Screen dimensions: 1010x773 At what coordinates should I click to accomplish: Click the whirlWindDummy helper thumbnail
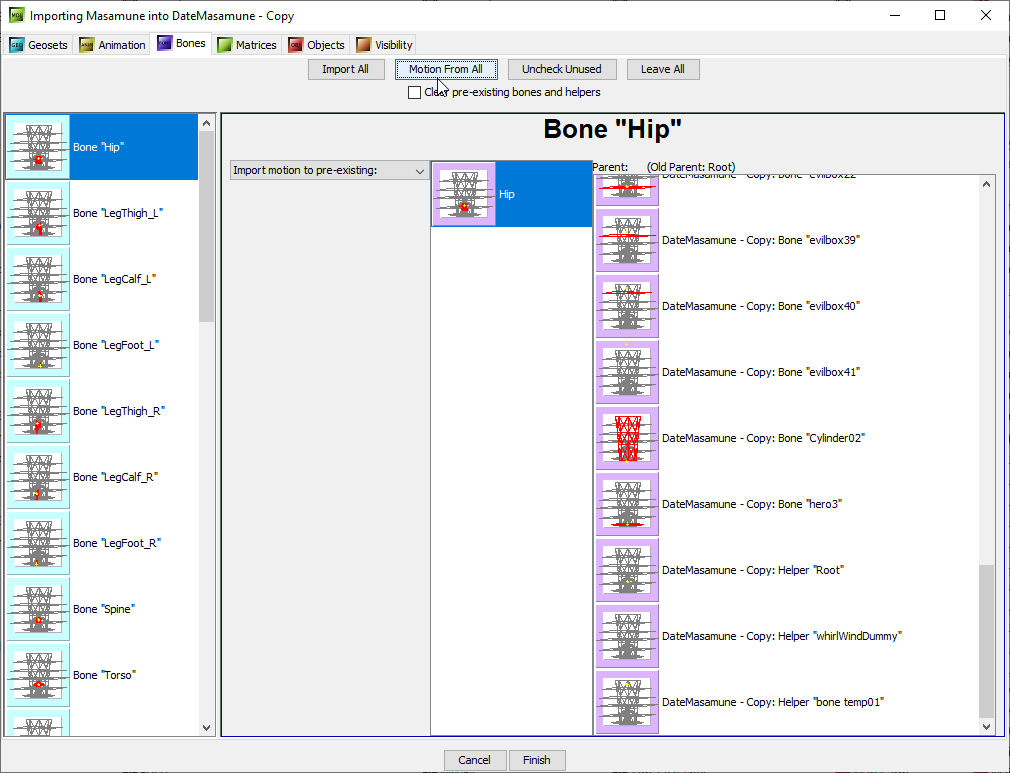[627, 636]
